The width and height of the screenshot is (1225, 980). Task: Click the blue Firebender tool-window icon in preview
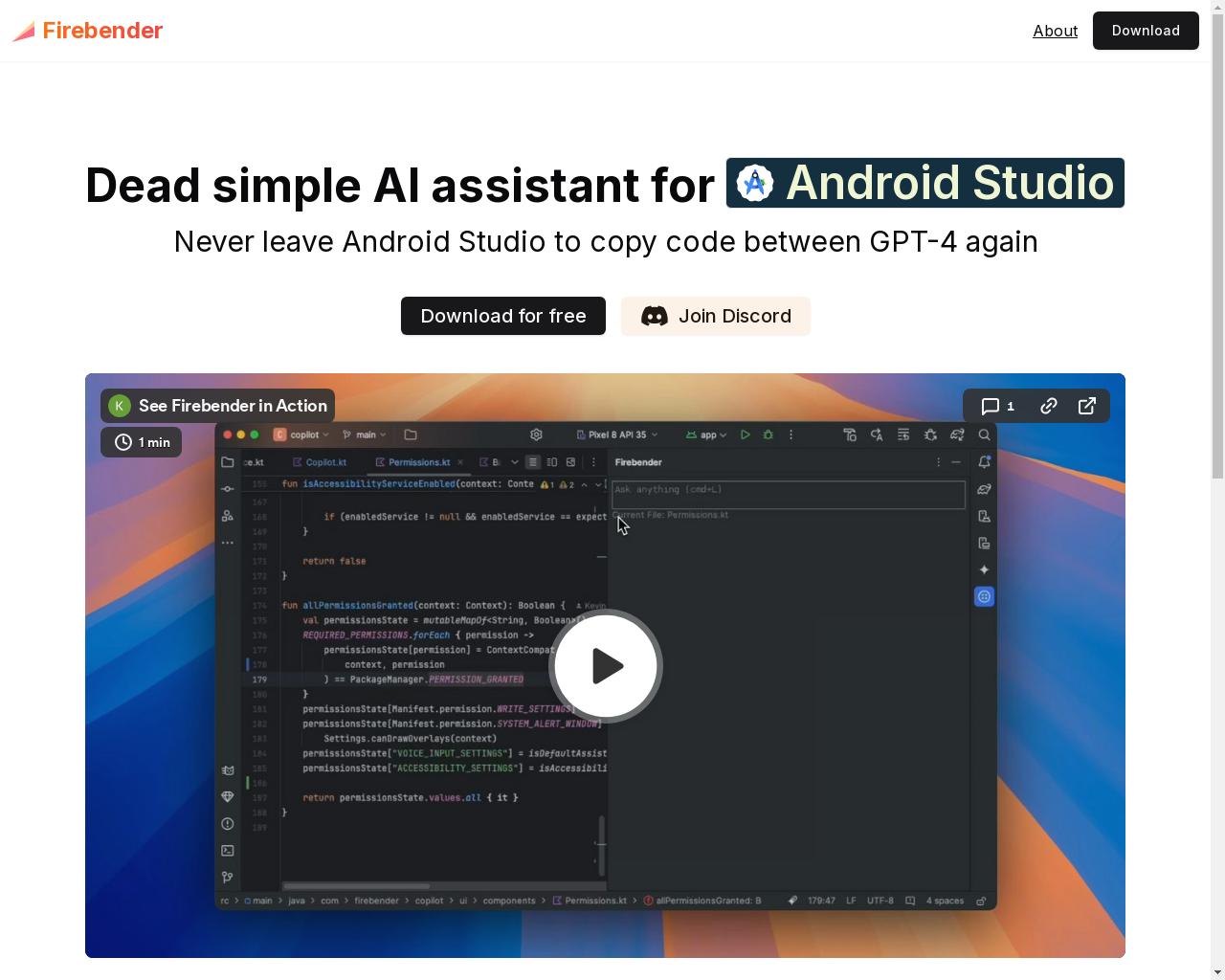click(984, 596)
